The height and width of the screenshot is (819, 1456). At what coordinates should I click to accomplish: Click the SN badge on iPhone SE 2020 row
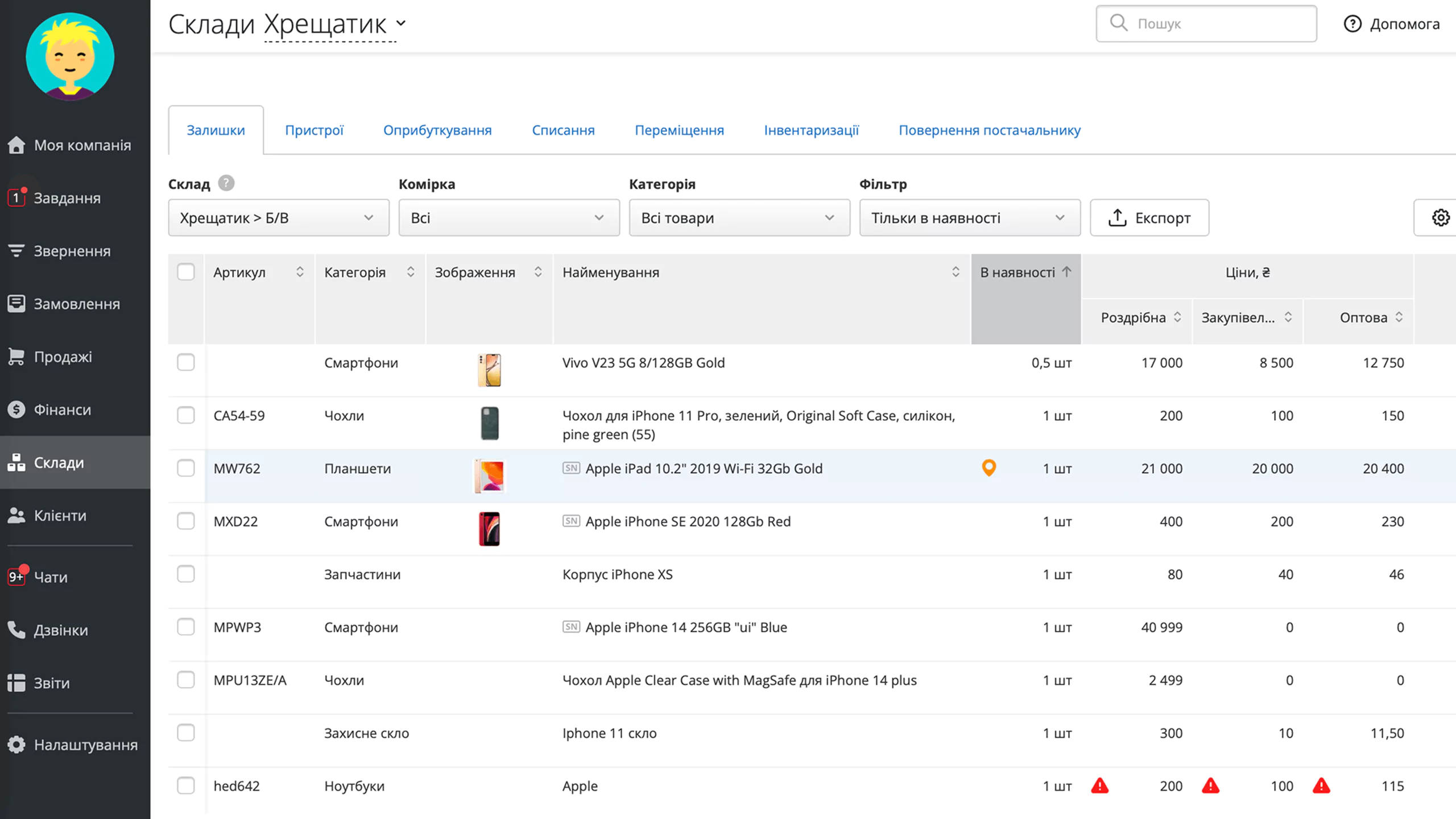click(571, 521)
